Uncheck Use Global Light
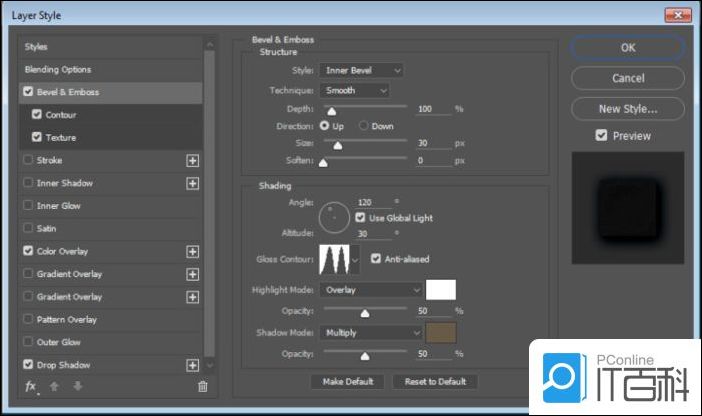702x416 pixels. (x=360, y=217)
